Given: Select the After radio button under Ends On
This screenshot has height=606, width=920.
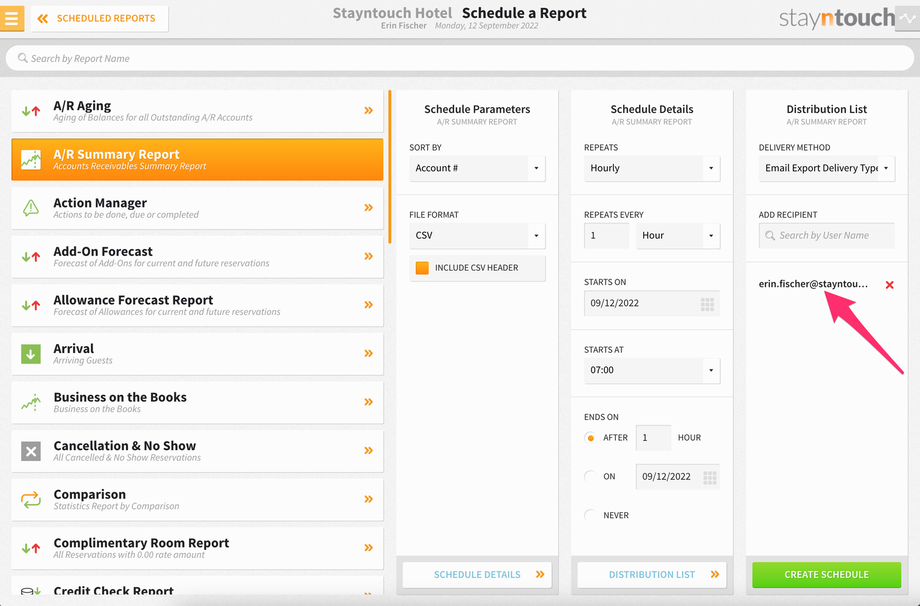Looking at the screenshot, I should click(x=590, y=438).
